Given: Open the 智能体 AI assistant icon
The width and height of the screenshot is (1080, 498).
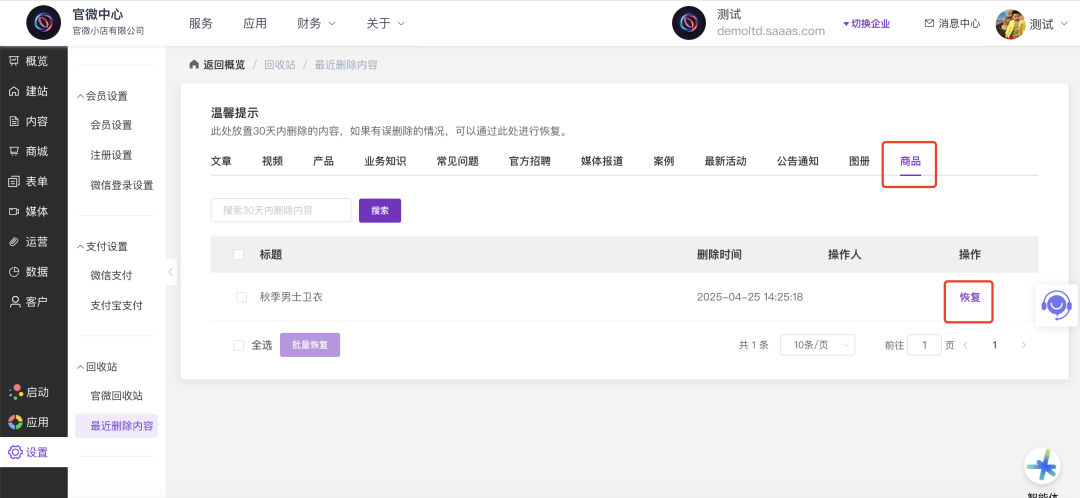Looking at the screenshot, I should click(x=1042, y=466).
